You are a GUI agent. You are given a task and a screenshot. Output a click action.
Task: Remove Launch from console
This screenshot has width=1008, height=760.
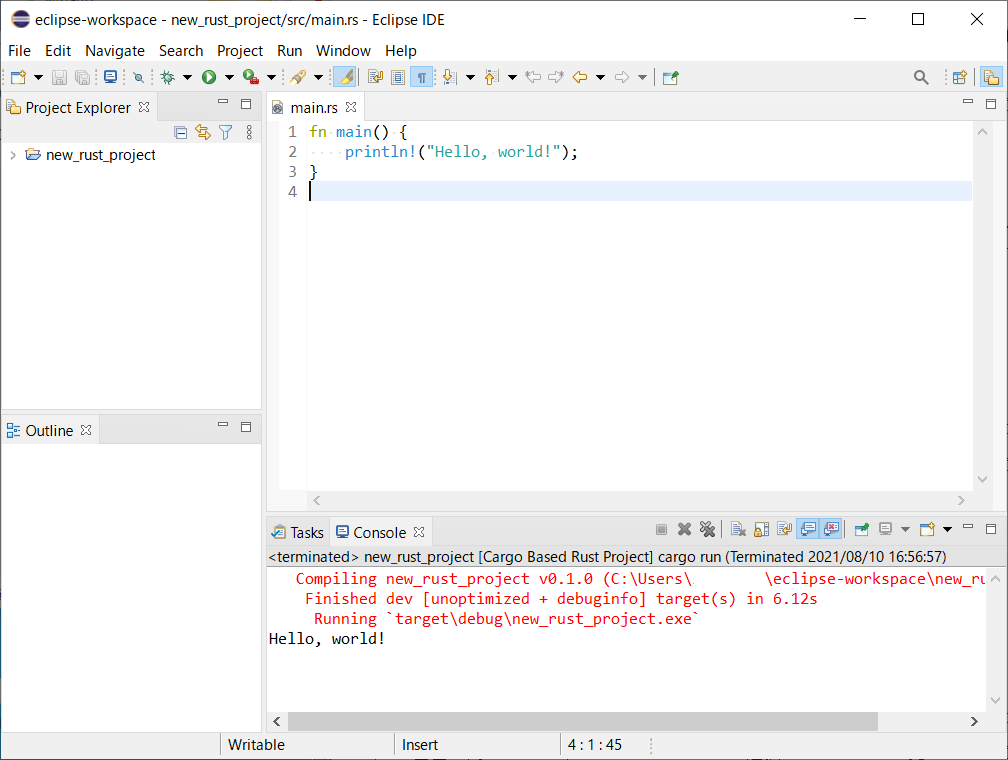pyautogui.click(x=684, y=529)
